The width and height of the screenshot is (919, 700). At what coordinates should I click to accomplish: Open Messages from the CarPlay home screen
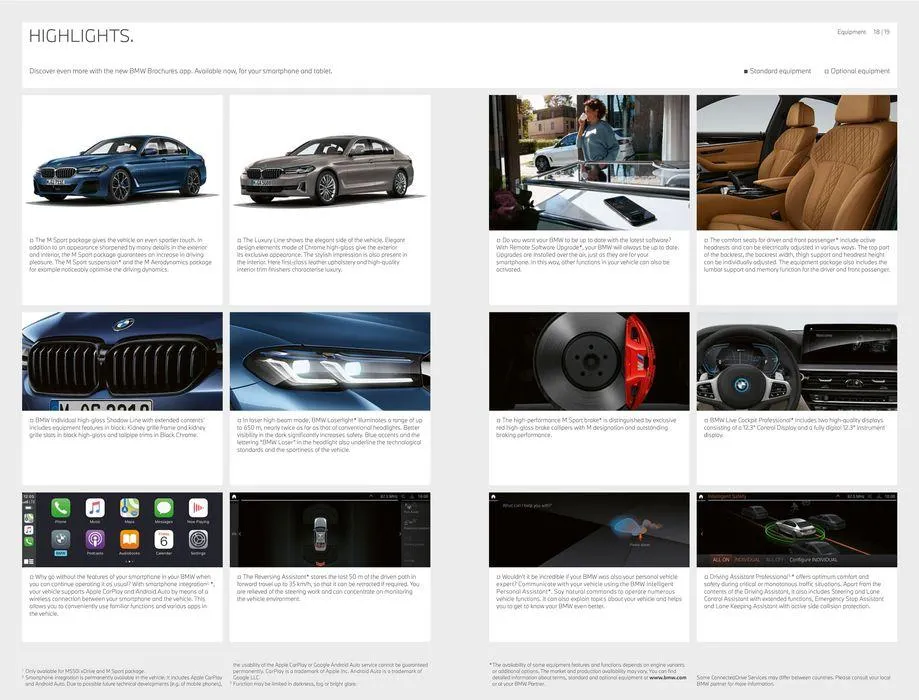[x=163, y=509]
